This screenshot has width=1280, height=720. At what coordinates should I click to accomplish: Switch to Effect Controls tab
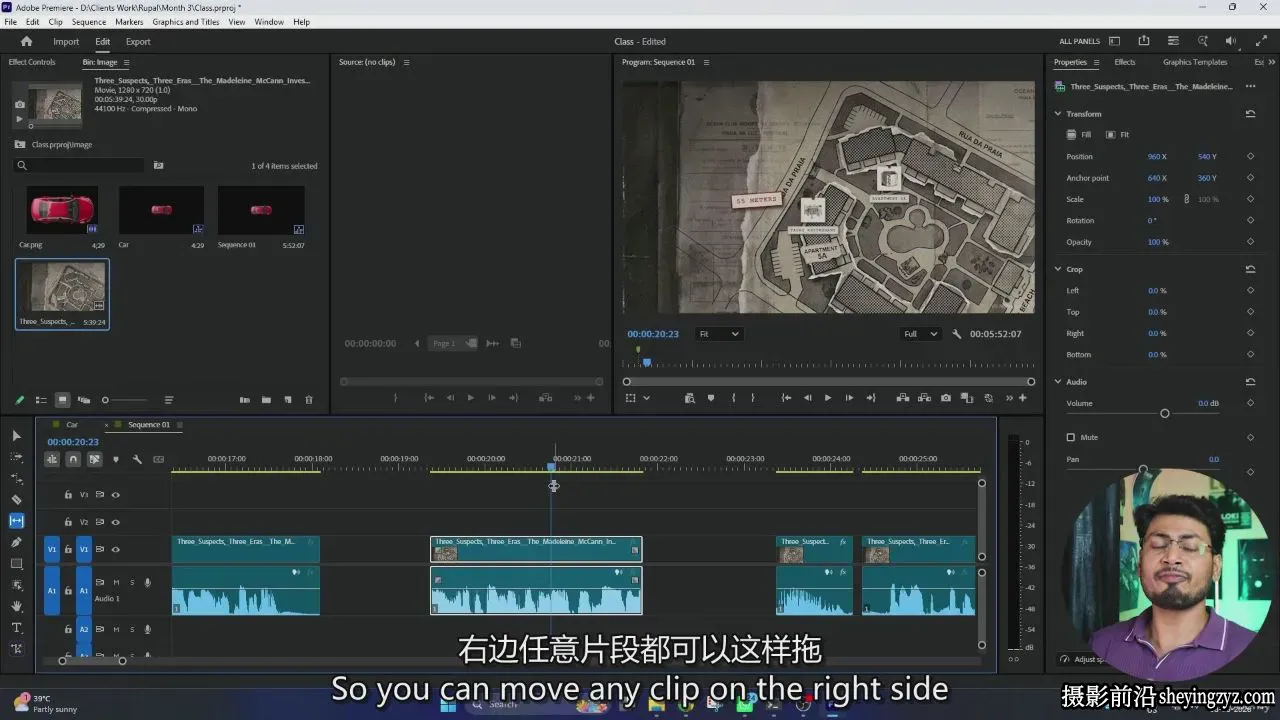tap(32, 62)
